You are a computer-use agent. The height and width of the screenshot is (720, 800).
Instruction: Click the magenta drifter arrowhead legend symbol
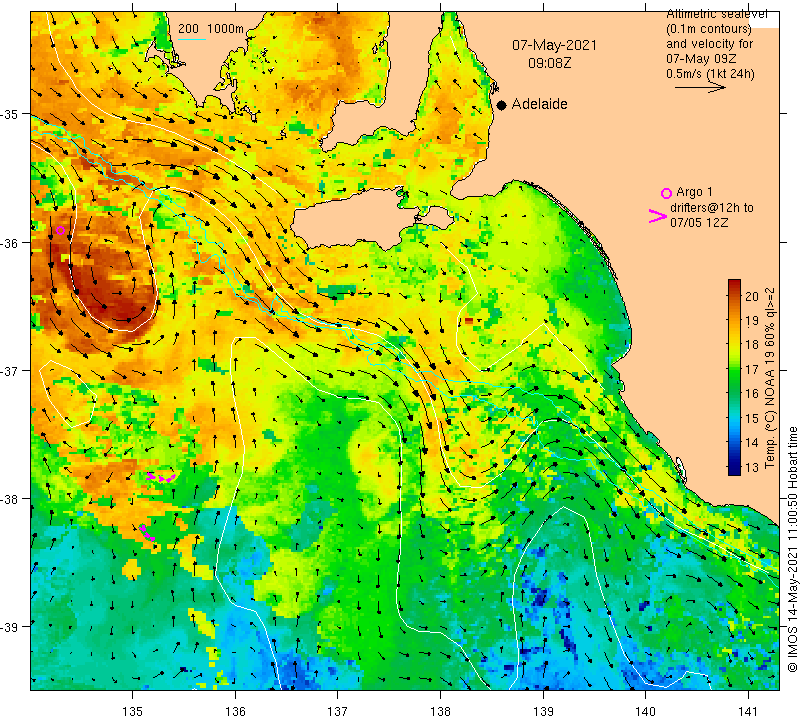click(657, 216)
